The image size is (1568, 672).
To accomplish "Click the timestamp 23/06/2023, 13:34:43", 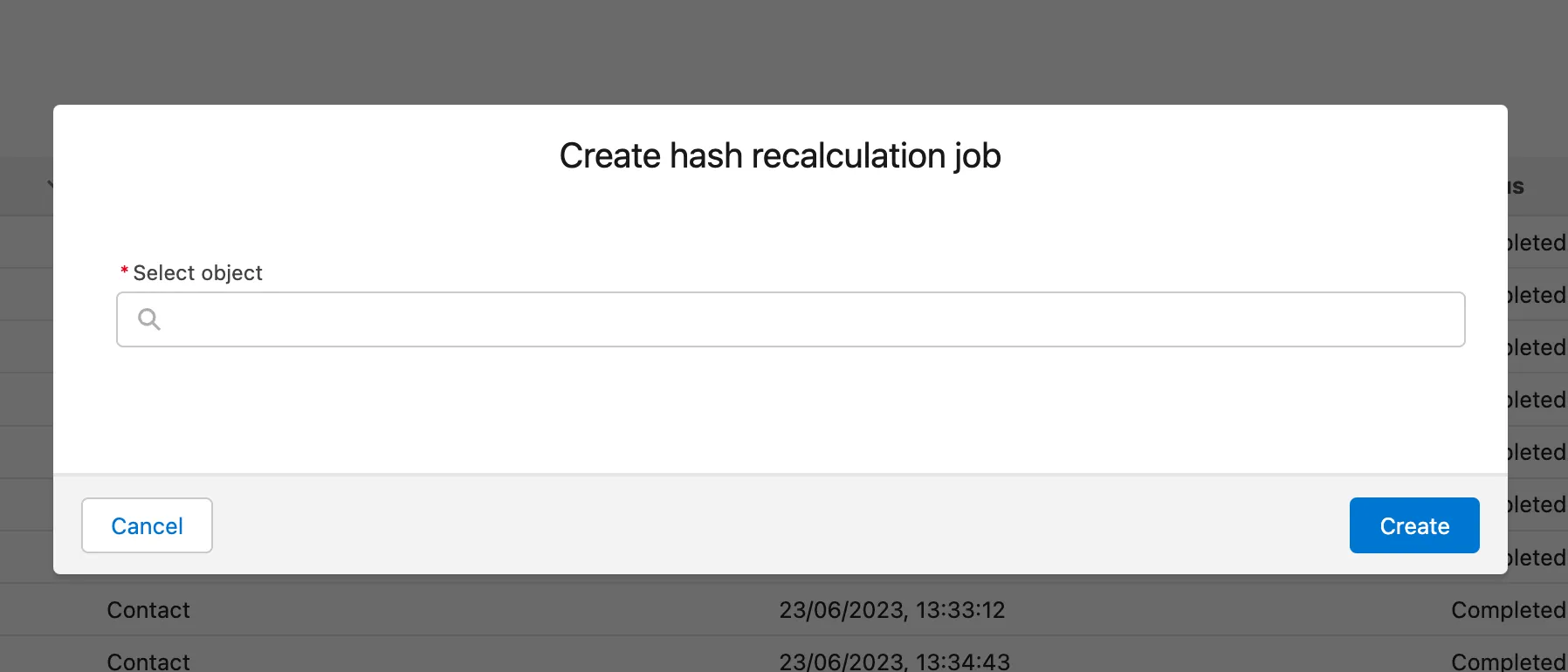I will 894,661.
